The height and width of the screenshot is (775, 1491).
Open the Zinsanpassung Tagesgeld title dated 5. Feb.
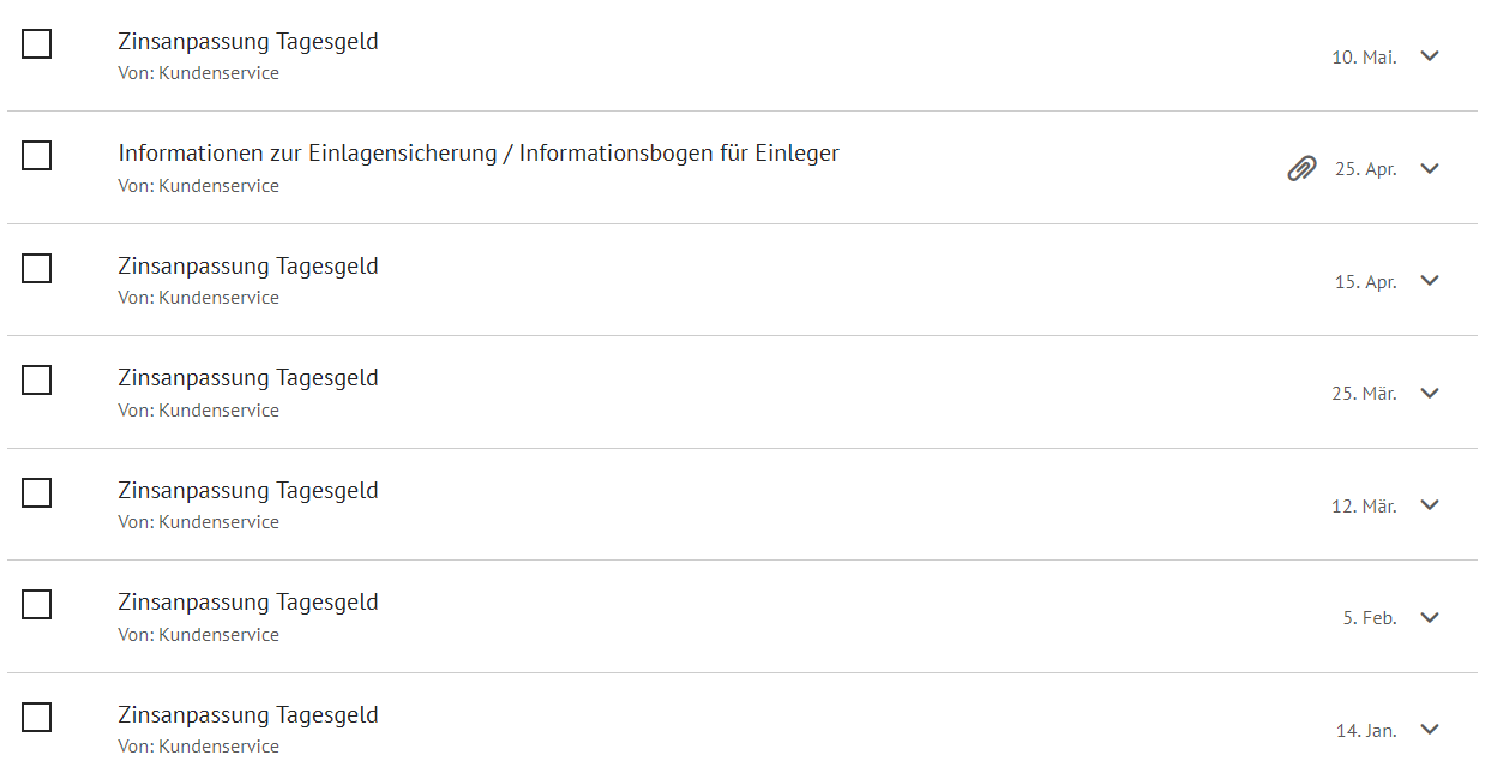tap(248, 603)
